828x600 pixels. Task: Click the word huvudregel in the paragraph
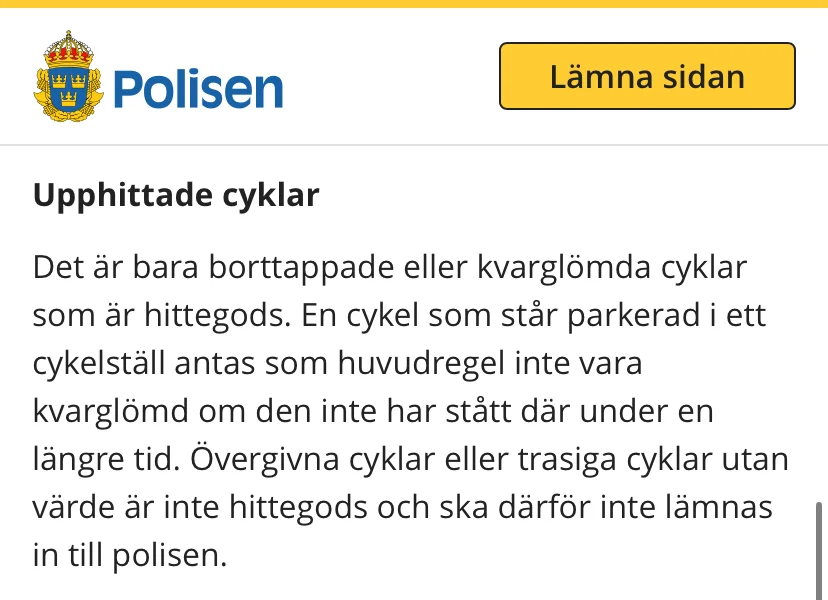(x=428, y=364)
